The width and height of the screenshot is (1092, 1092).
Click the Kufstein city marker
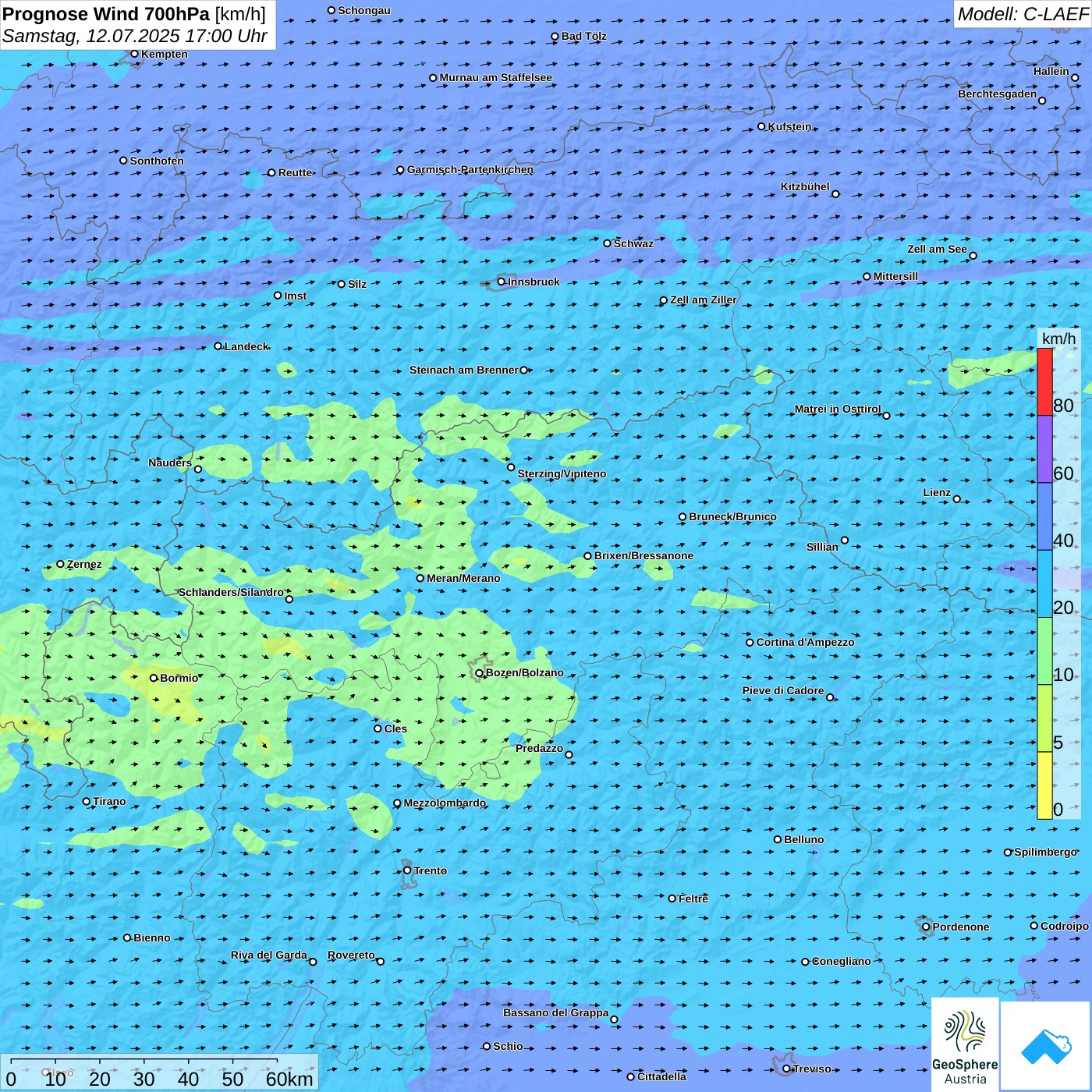[x=762, y=126]
